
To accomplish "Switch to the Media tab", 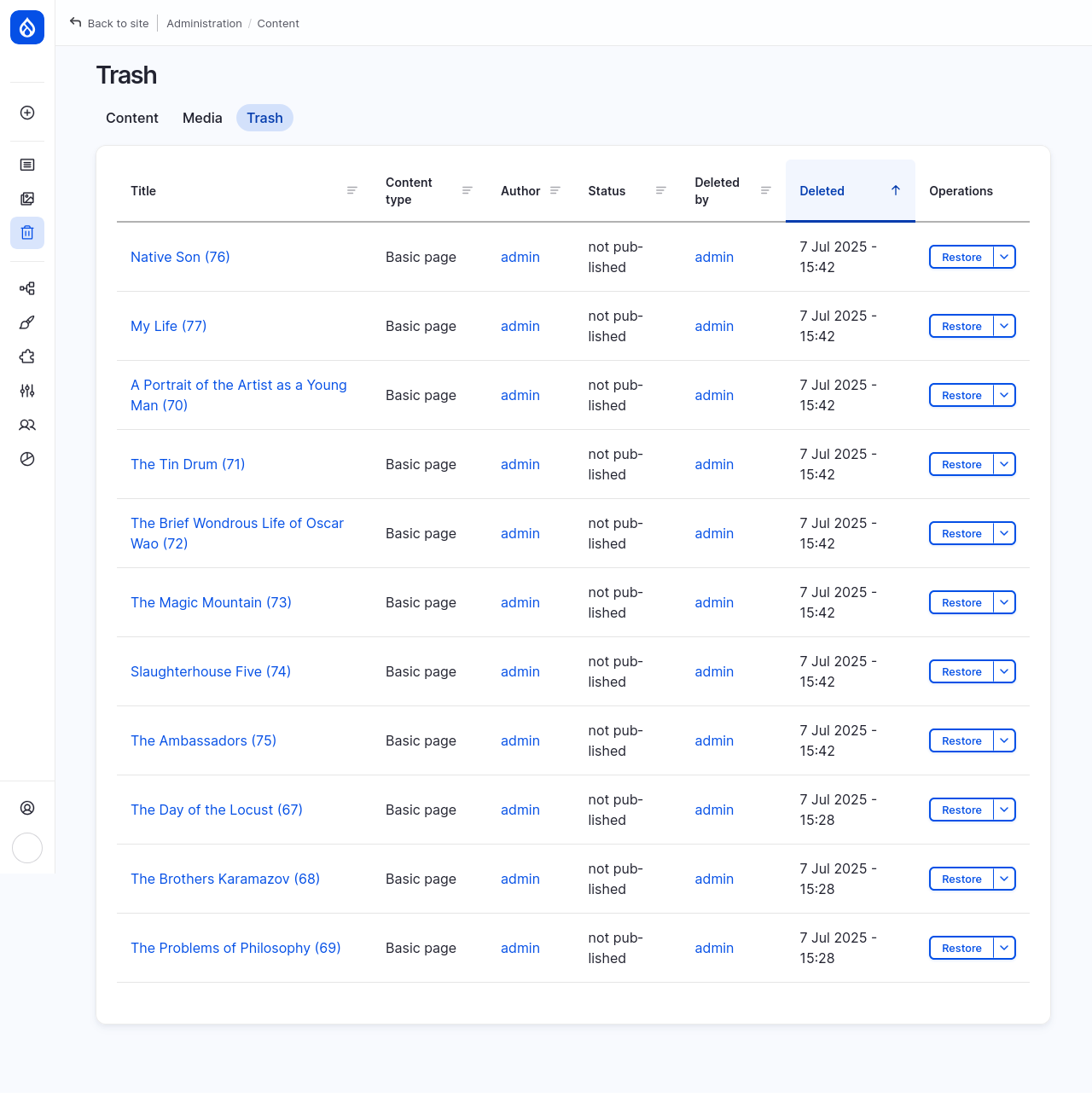I will [202, 118].
